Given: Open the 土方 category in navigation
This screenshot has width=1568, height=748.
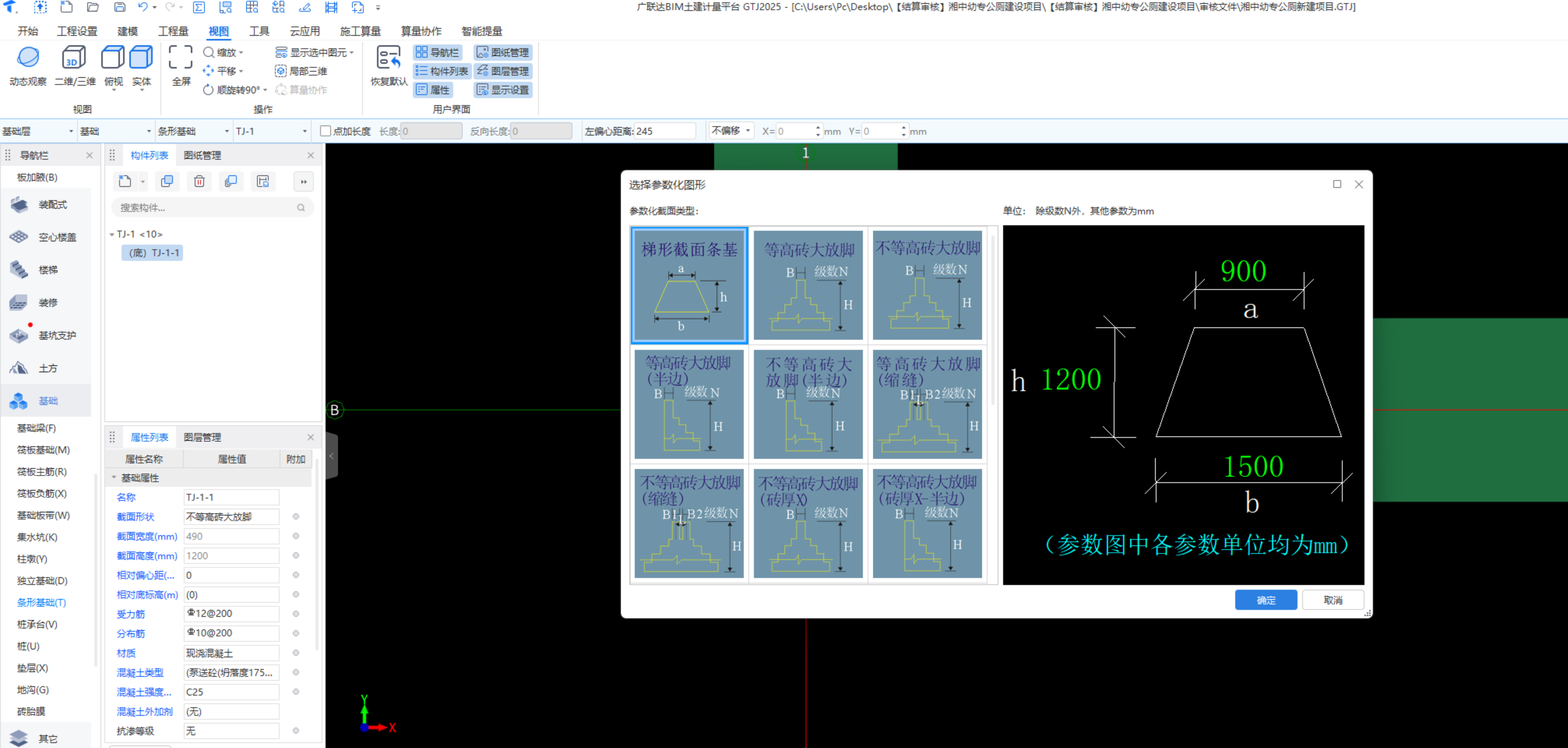Looking at the screenshot, I should point(46,368).
